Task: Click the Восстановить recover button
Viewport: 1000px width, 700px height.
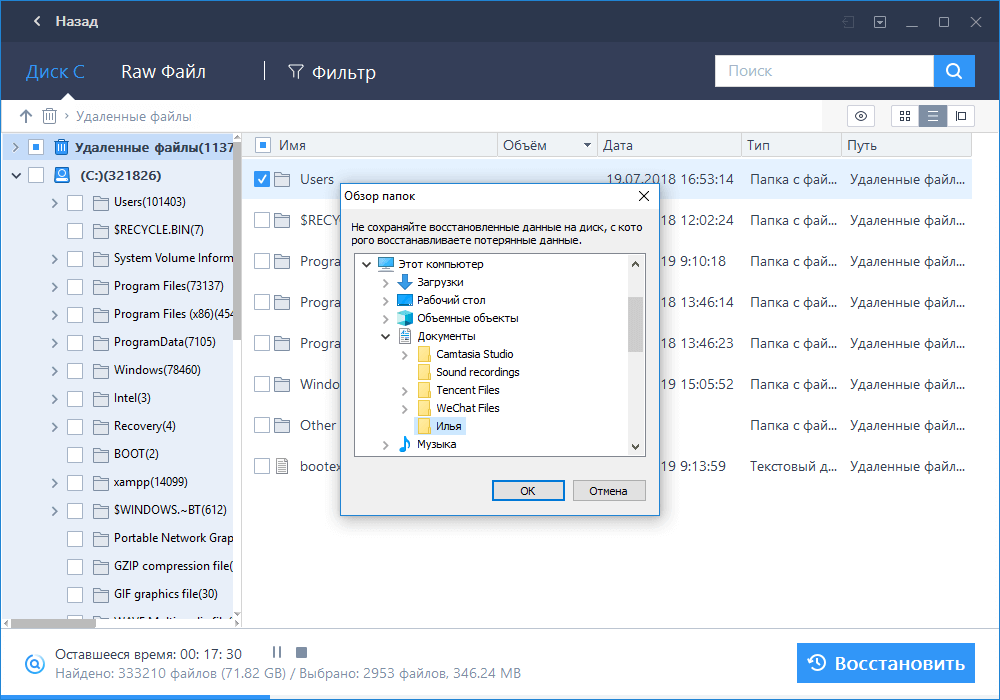Action: tap(885, 663)
